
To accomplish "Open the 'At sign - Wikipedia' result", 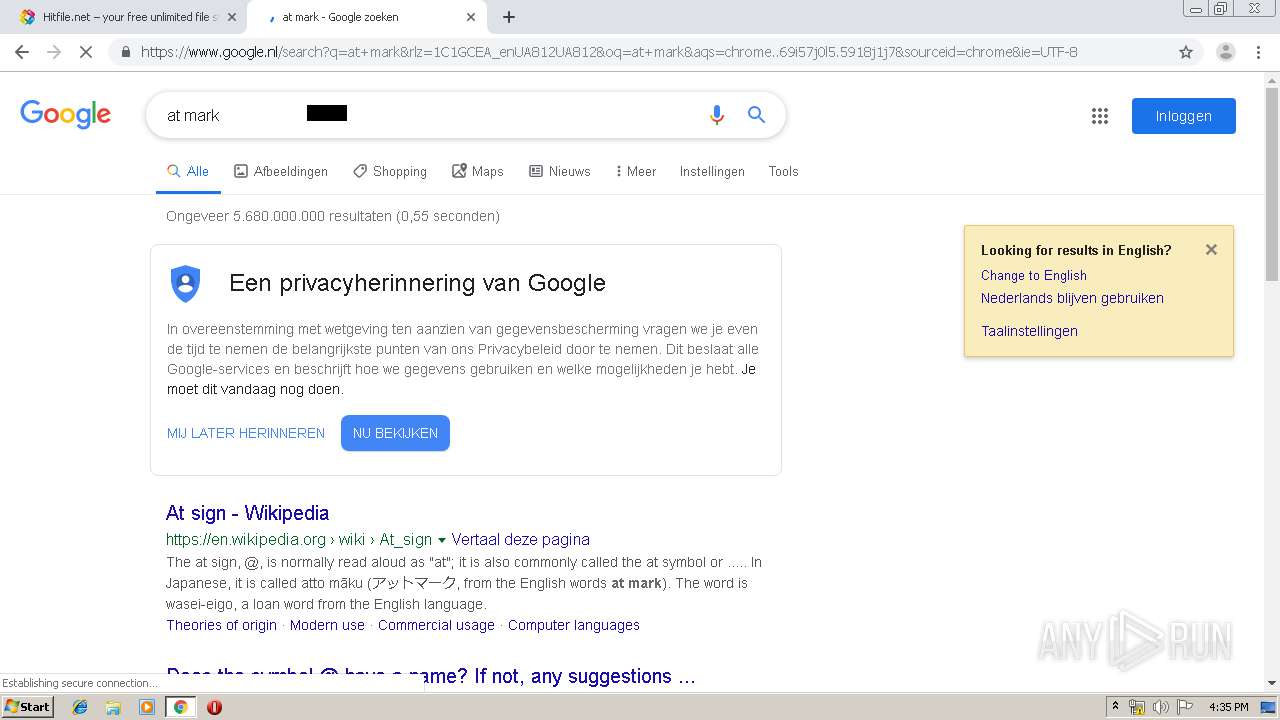I will pyautogui.click(x=247, y=513).
